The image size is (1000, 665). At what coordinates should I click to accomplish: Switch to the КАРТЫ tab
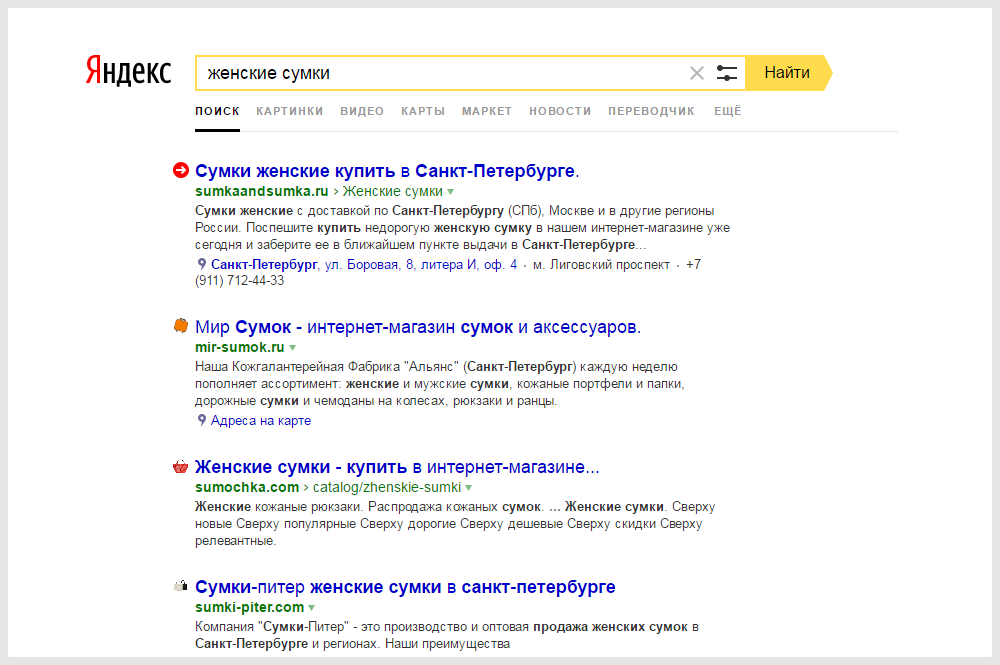point(423,111)
